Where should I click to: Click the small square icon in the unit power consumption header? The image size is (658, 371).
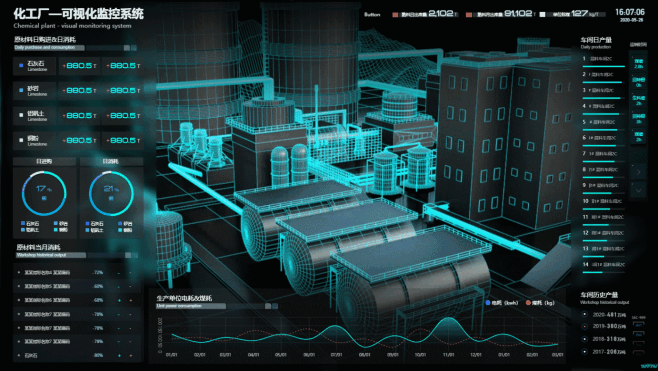(268, 306)
